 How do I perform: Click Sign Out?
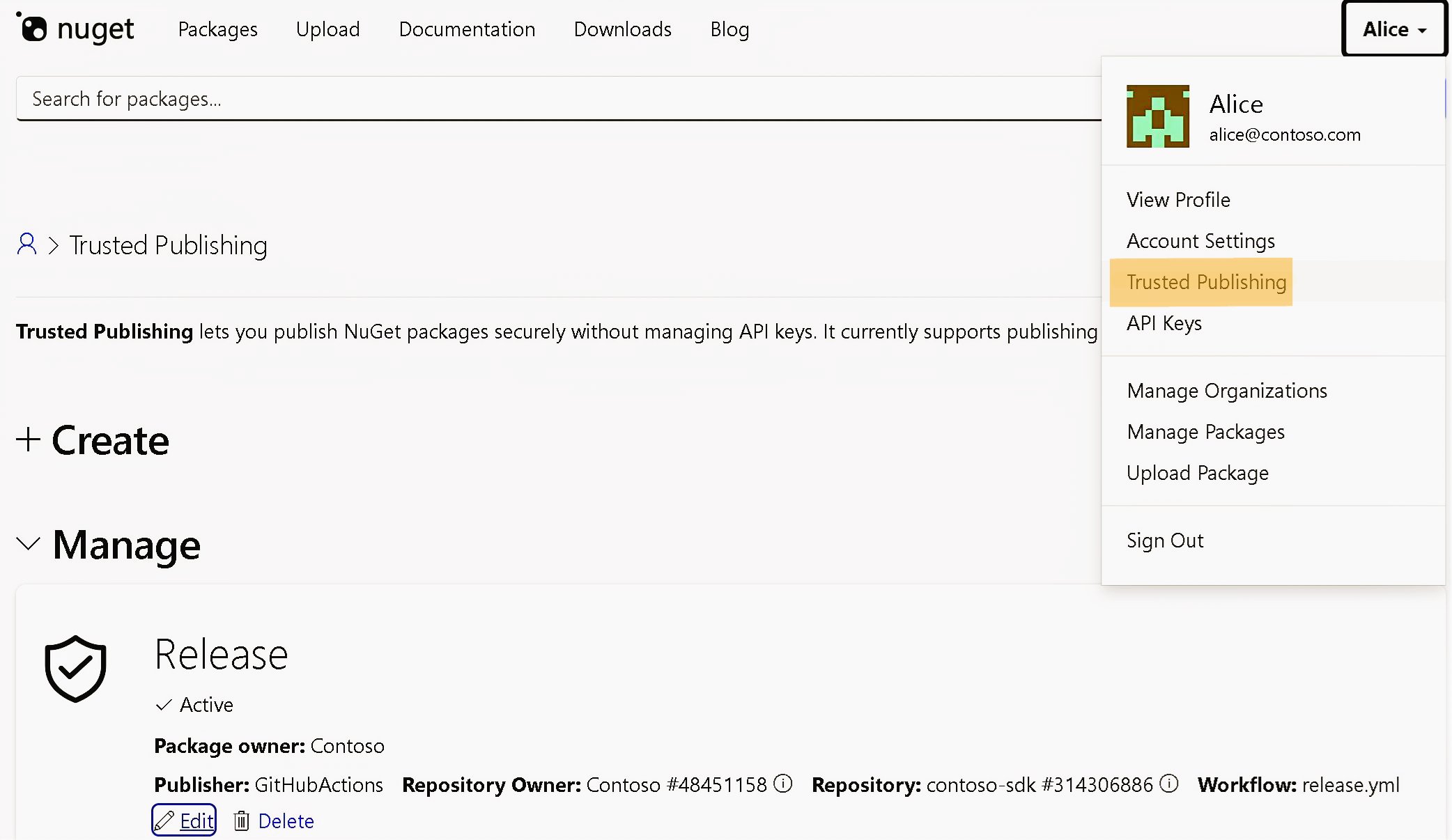1164,540
